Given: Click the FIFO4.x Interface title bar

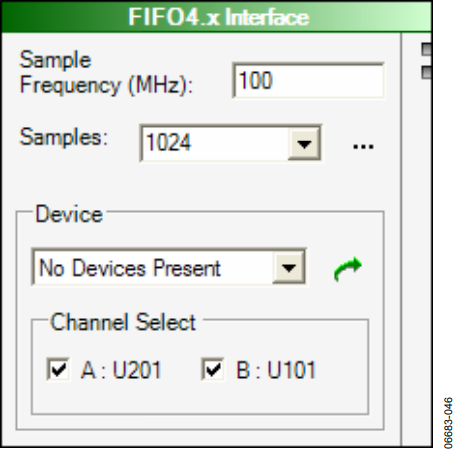Looking at the screenshot, I should 217,17.
